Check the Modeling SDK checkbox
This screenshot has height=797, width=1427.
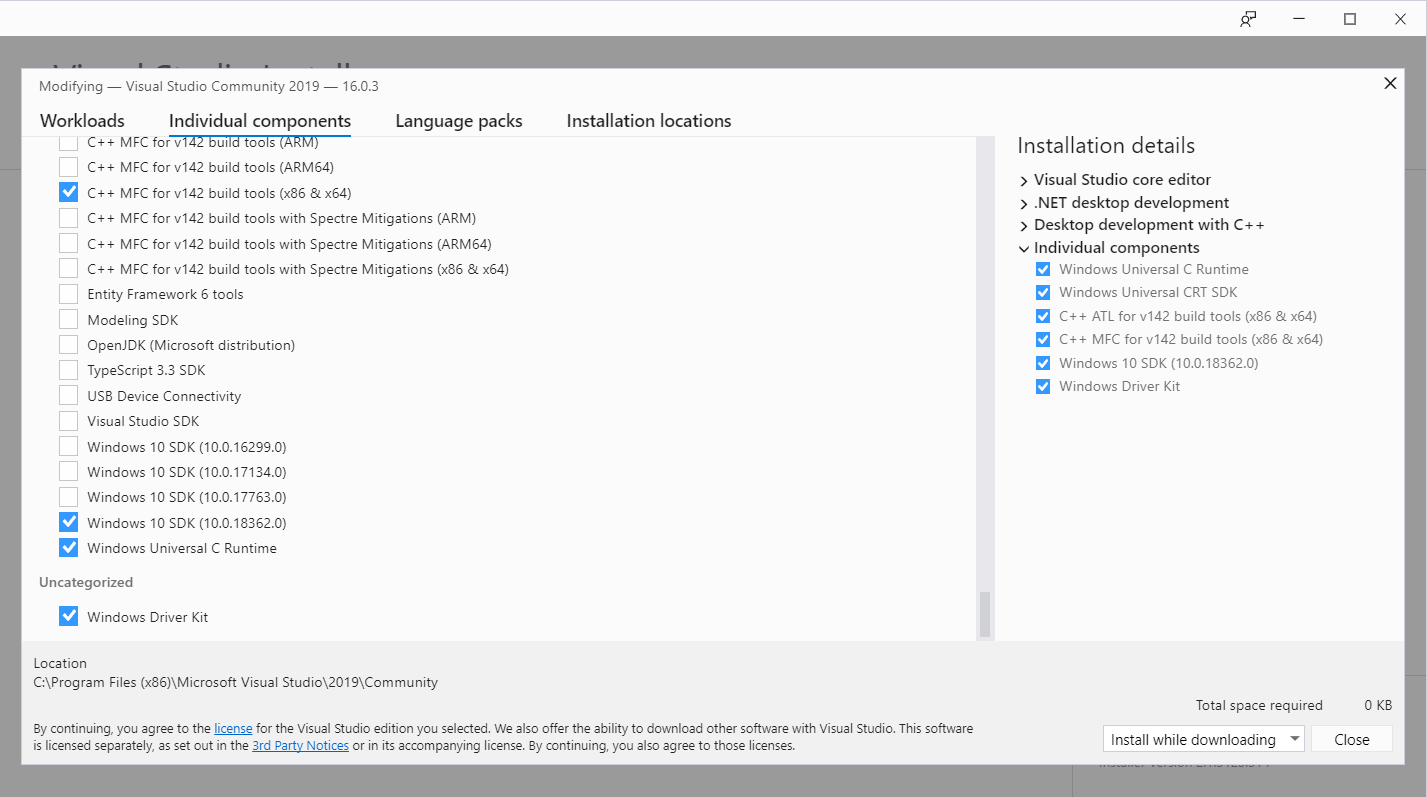68,320
